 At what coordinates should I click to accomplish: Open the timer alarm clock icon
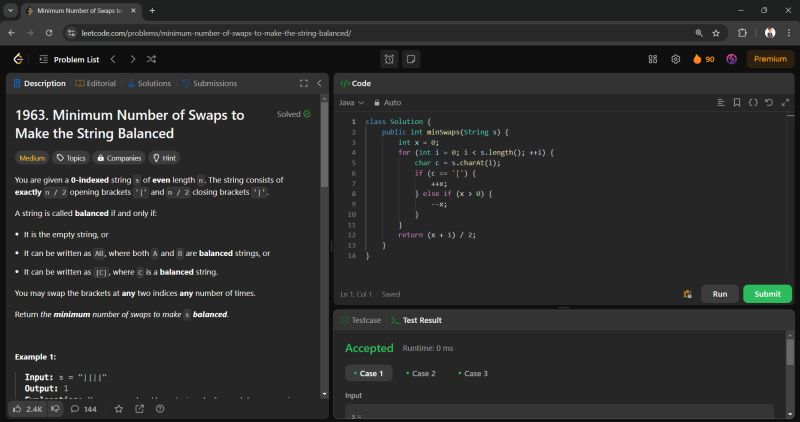click(389, 59)
